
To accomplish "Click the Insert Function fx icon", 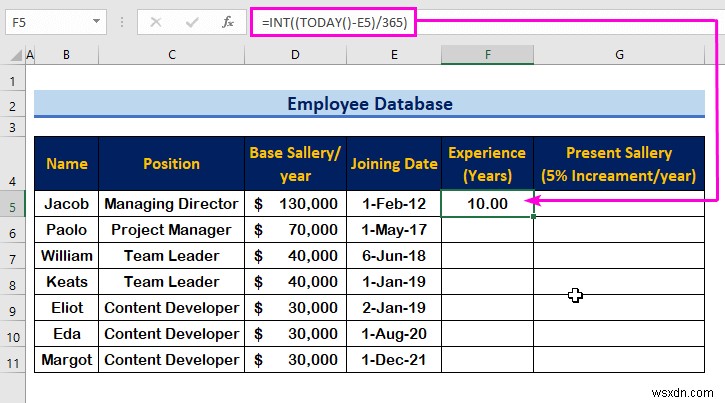I will point(227,22).
